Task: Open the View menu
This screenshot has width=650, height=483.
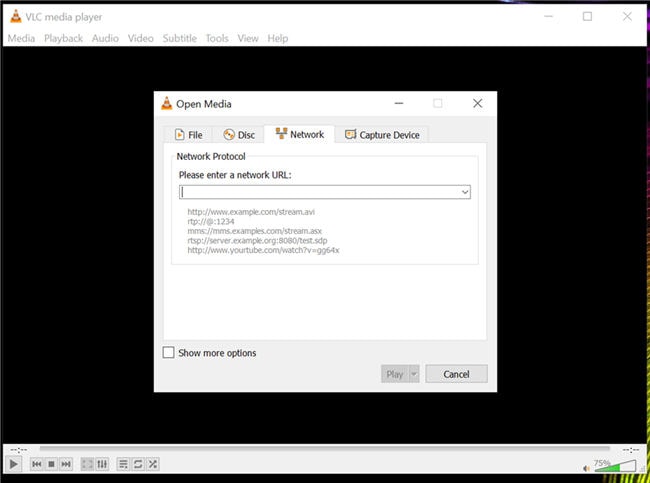Action: tap(248, 38)
